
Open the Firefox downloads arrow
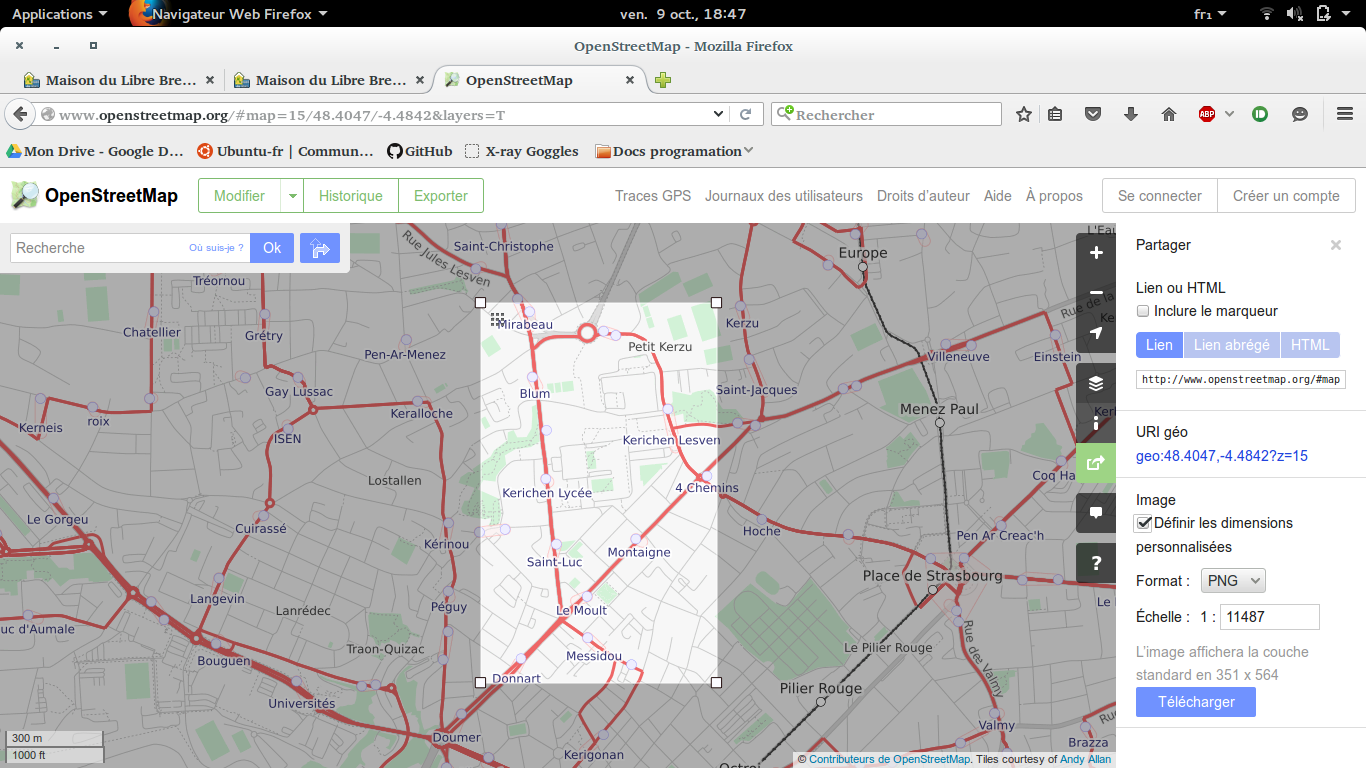coord(1131,115)
